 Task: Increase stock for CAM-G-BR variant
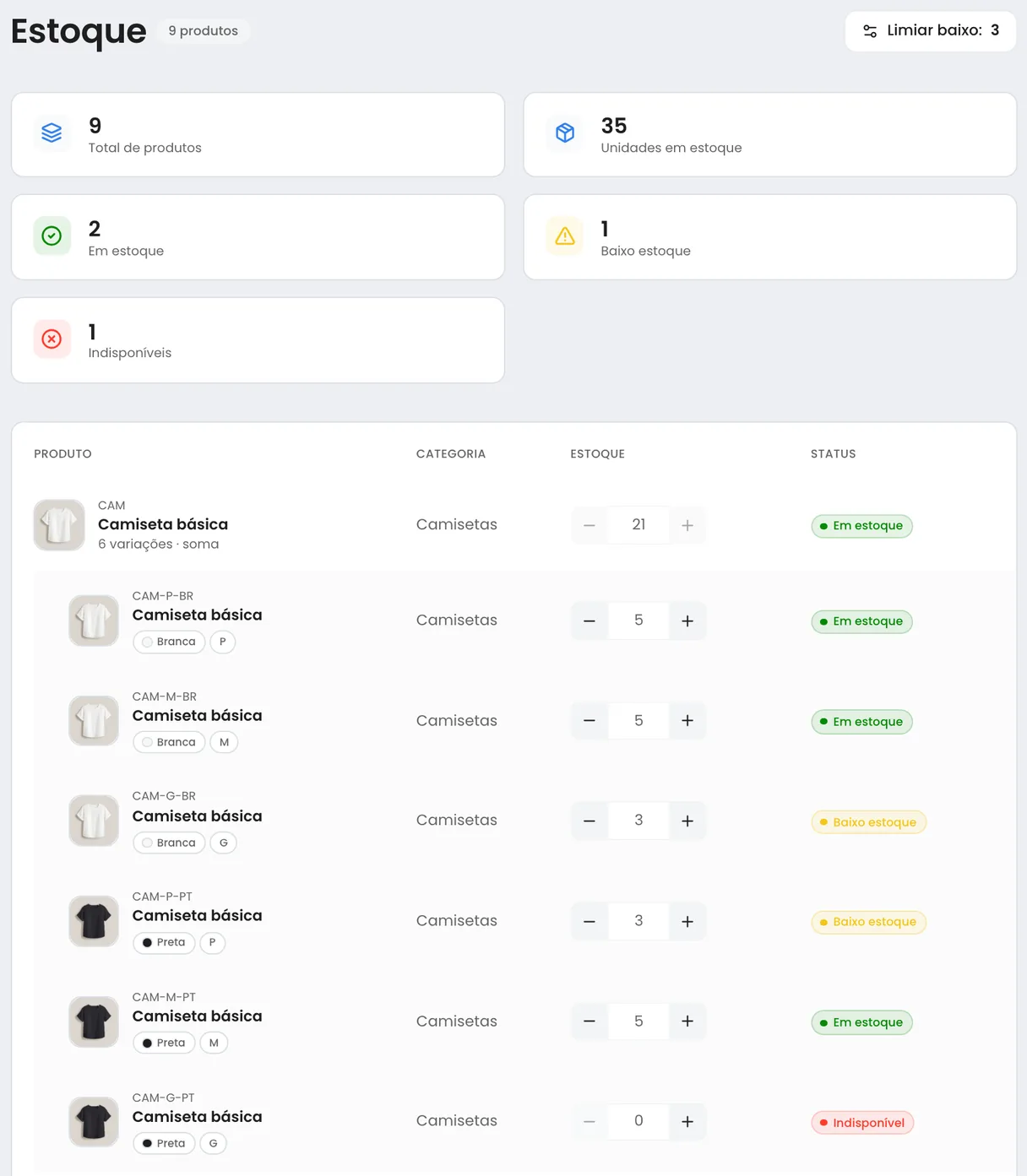pyautogui.click(x=687, y=821)
